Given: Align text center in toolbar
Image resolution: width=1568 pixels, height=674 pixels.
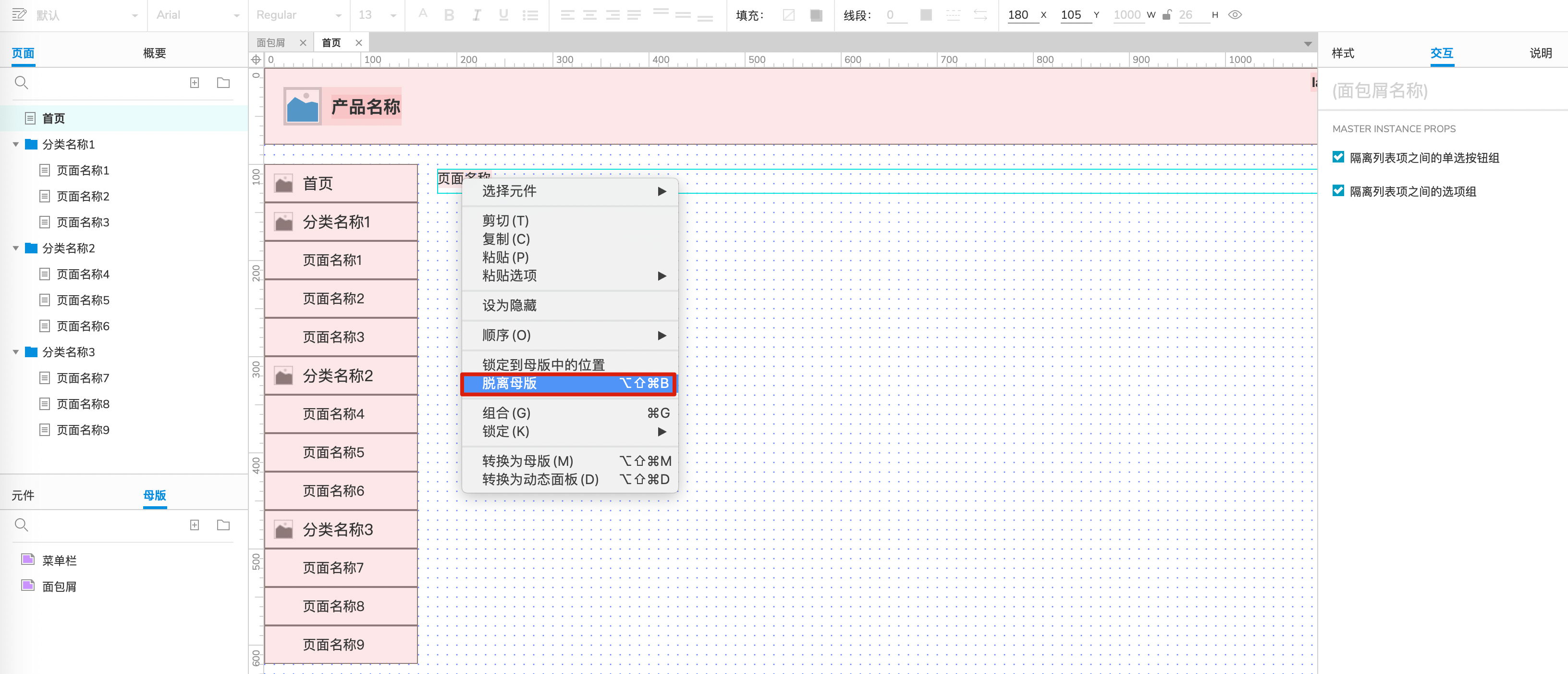Looking at the screenshot, I should coord(590,15).
